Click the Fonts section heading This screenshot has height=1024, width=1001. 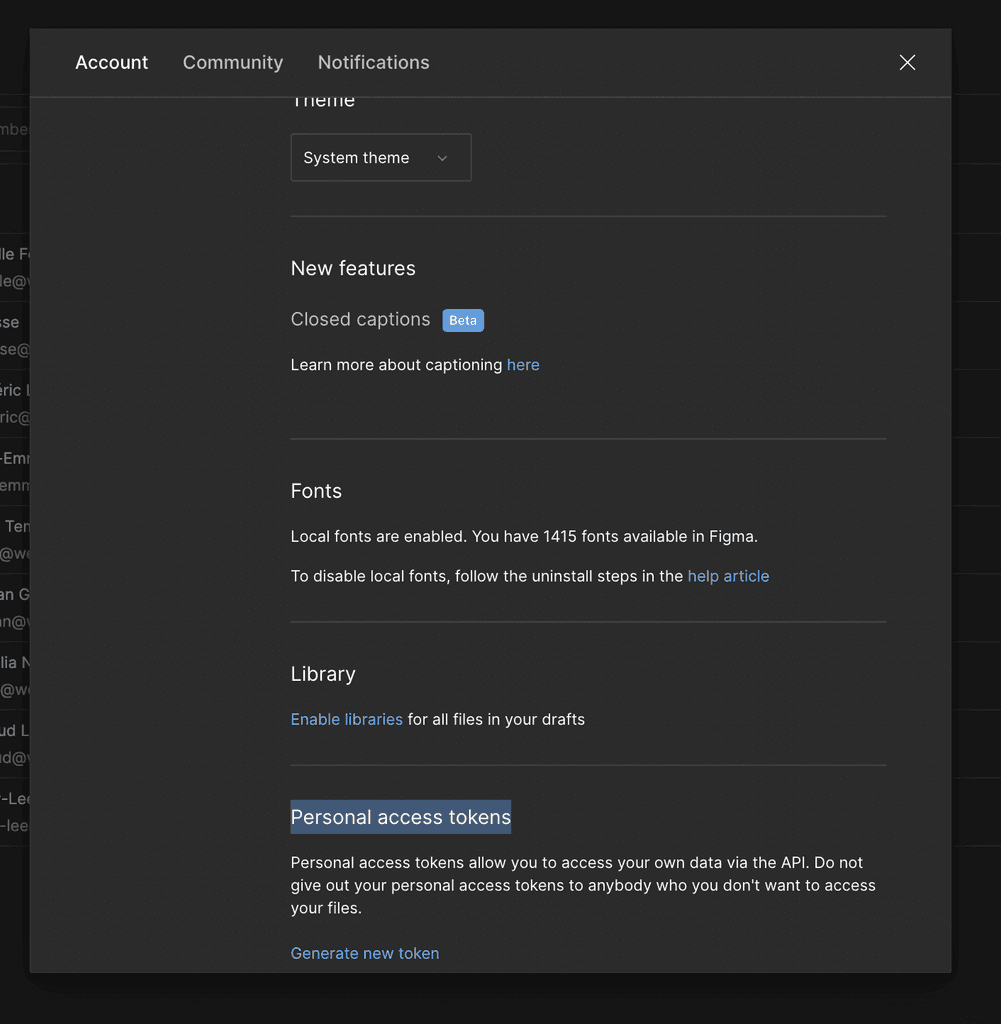pos(316,491)
